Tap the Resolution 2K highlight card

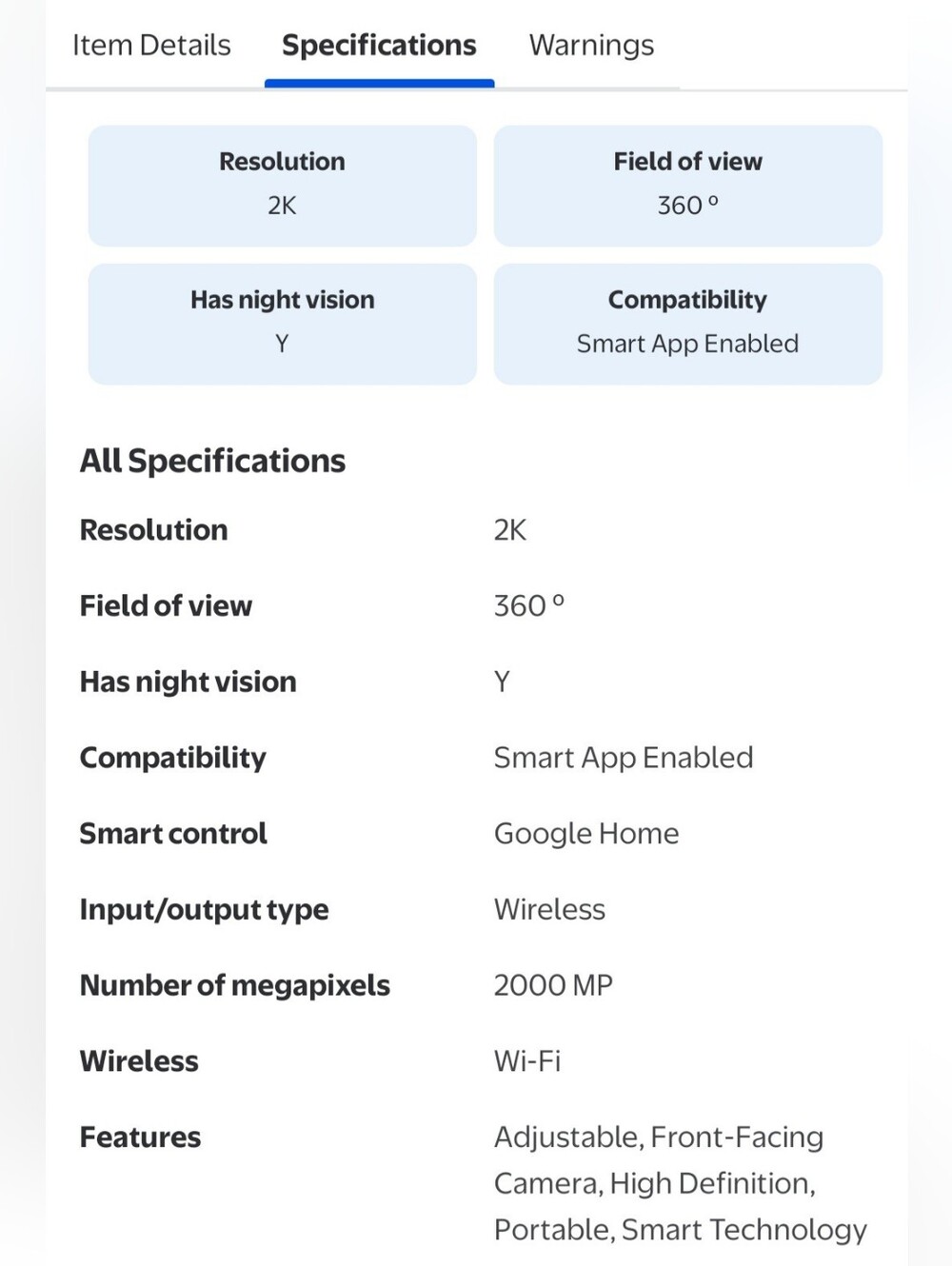coord(282,186)
